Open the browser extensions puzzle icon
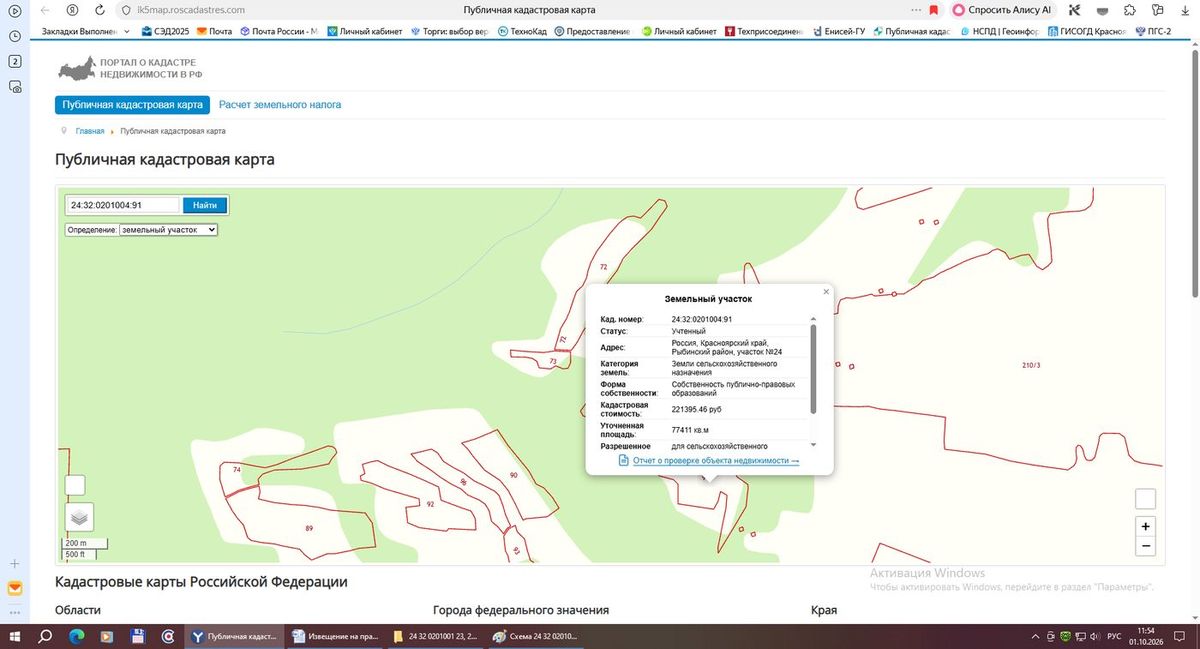The width and height of the screenshot is (1200, 649). tap(1129, 10)
